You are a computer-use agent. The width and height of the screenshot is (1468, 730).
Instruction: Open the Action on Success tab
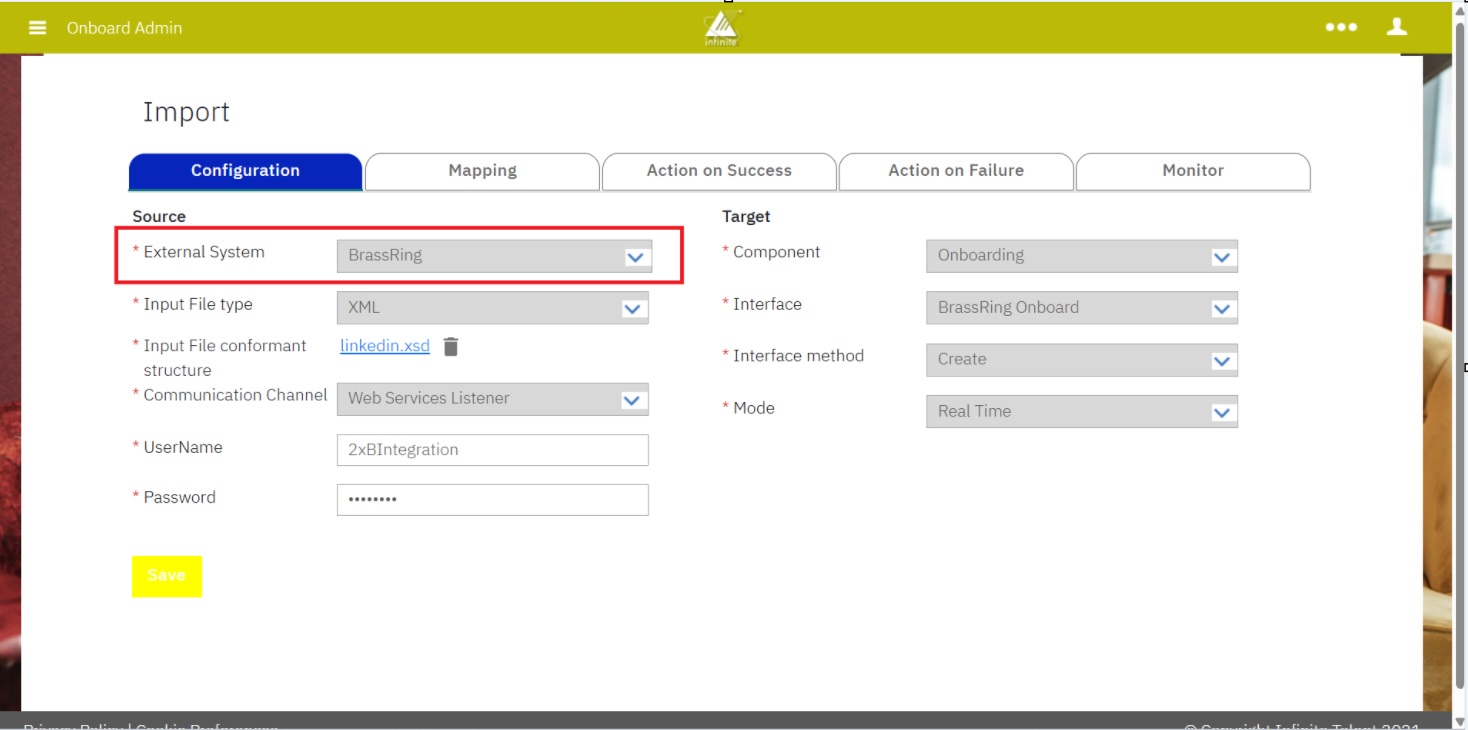[x=719, y=171]
